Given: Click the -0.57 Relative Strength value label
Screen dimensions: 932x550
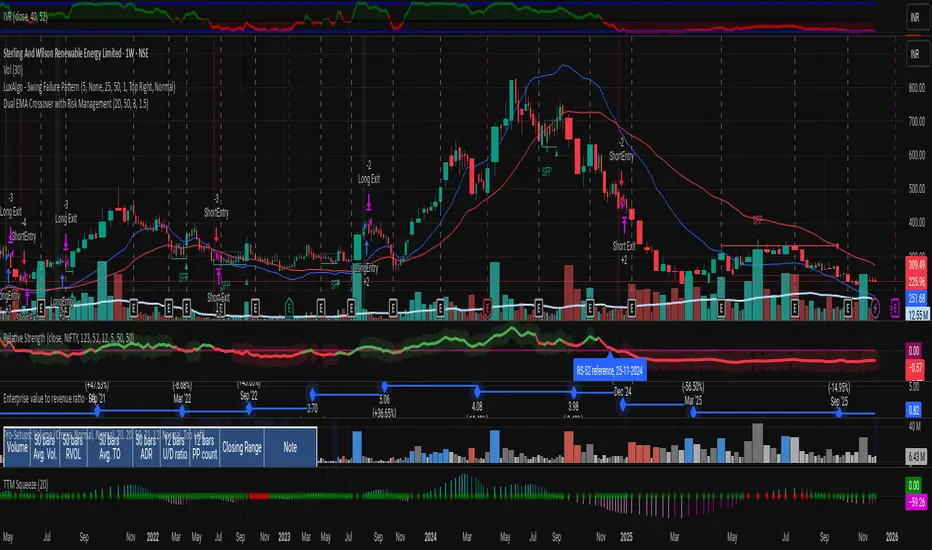Looking at the screenshot, I should pos(915,368).
